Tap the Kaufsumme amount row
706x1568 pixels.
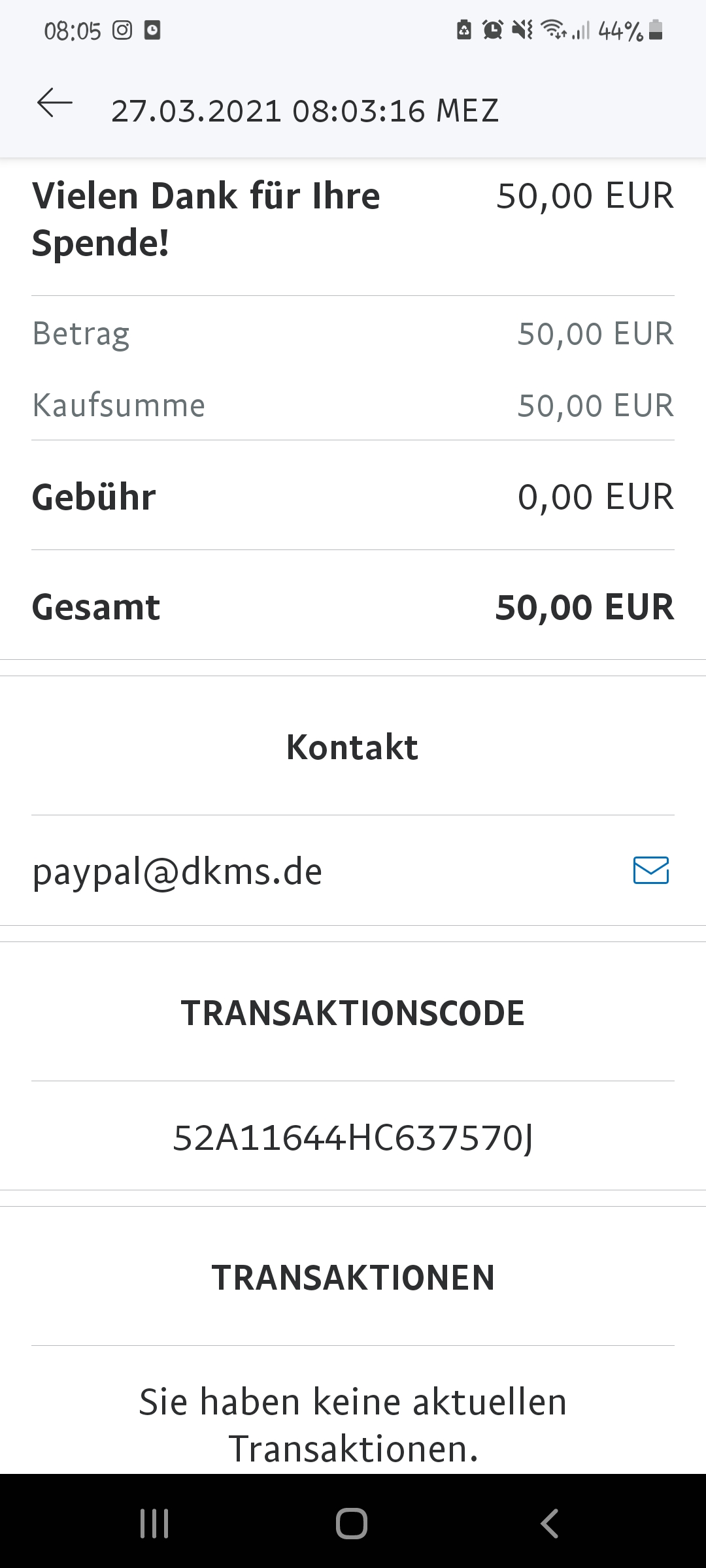pyautogui.click(x=353, y=405)
